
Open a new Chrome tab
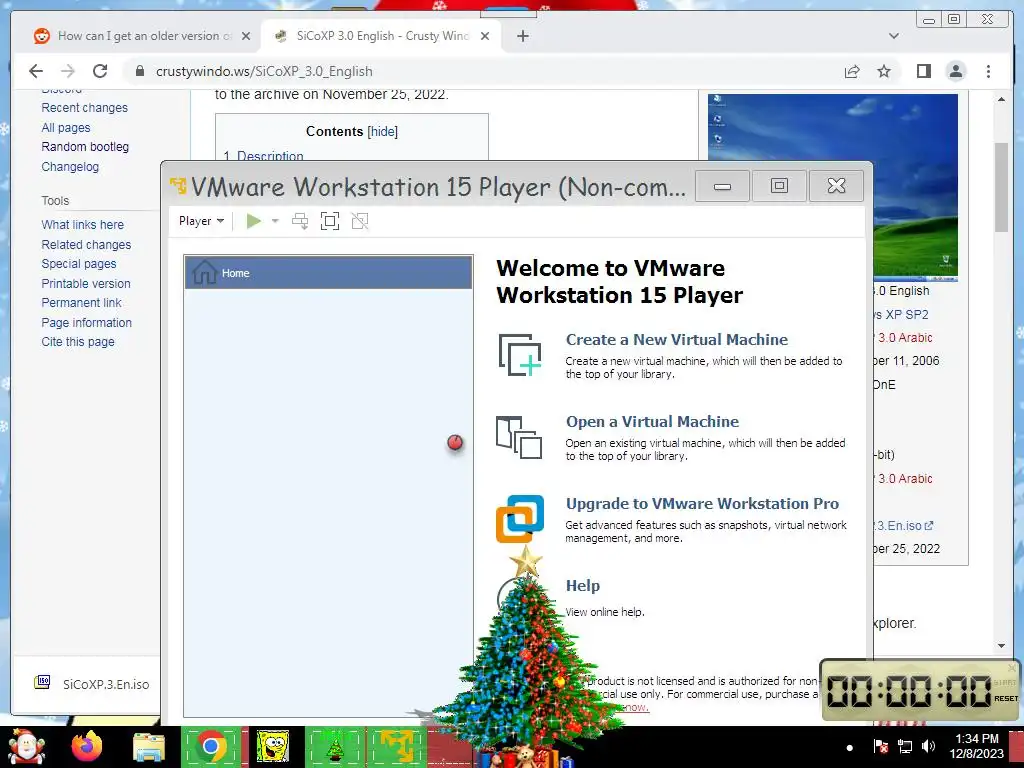[522, 36]
